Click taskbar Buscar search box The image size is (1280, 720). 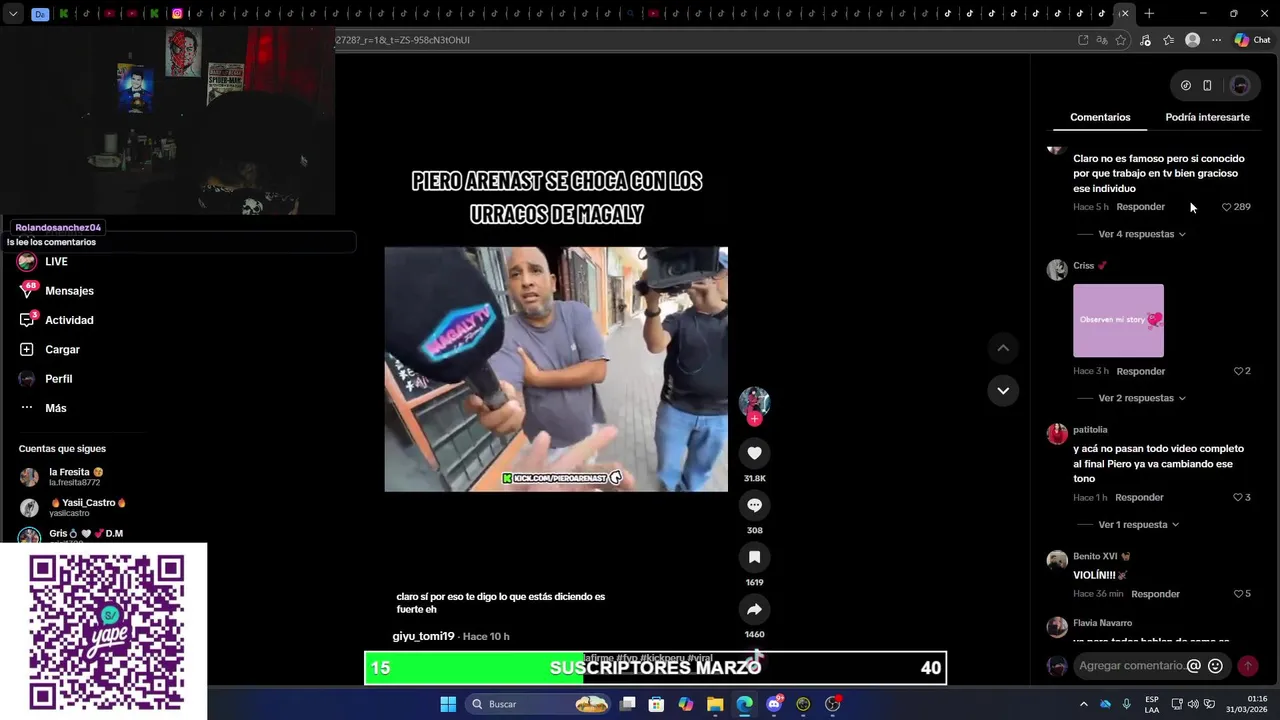pos(540,704)
